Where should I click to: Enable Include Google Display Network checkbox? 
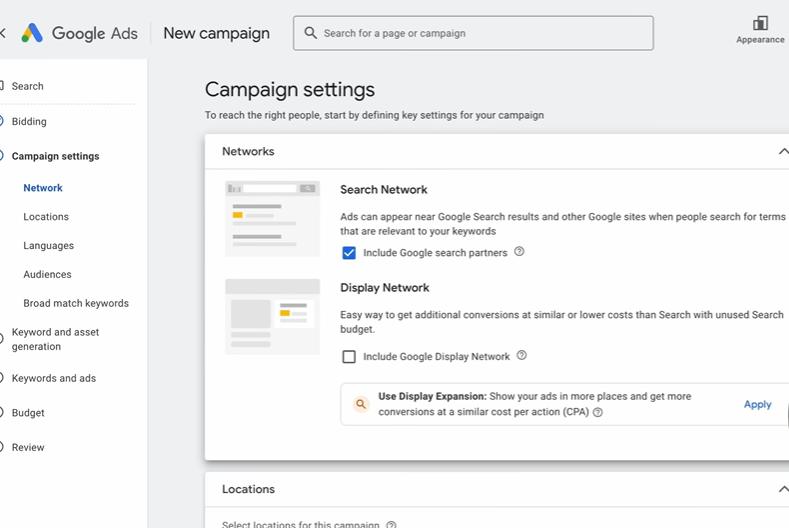point(349,357)
